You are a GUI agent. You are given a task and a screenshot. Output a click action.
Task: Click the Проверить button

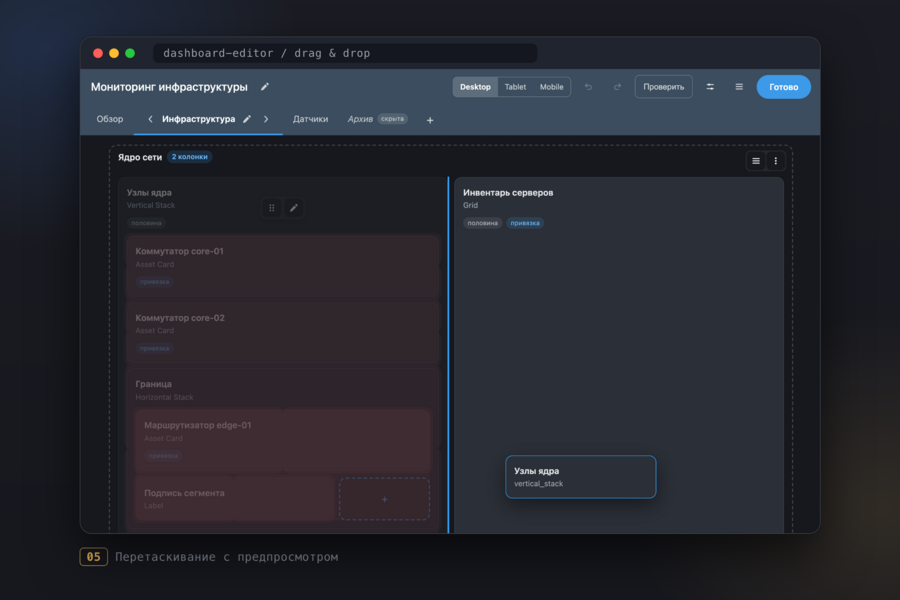pyautogui.click(x=664, y=87)
